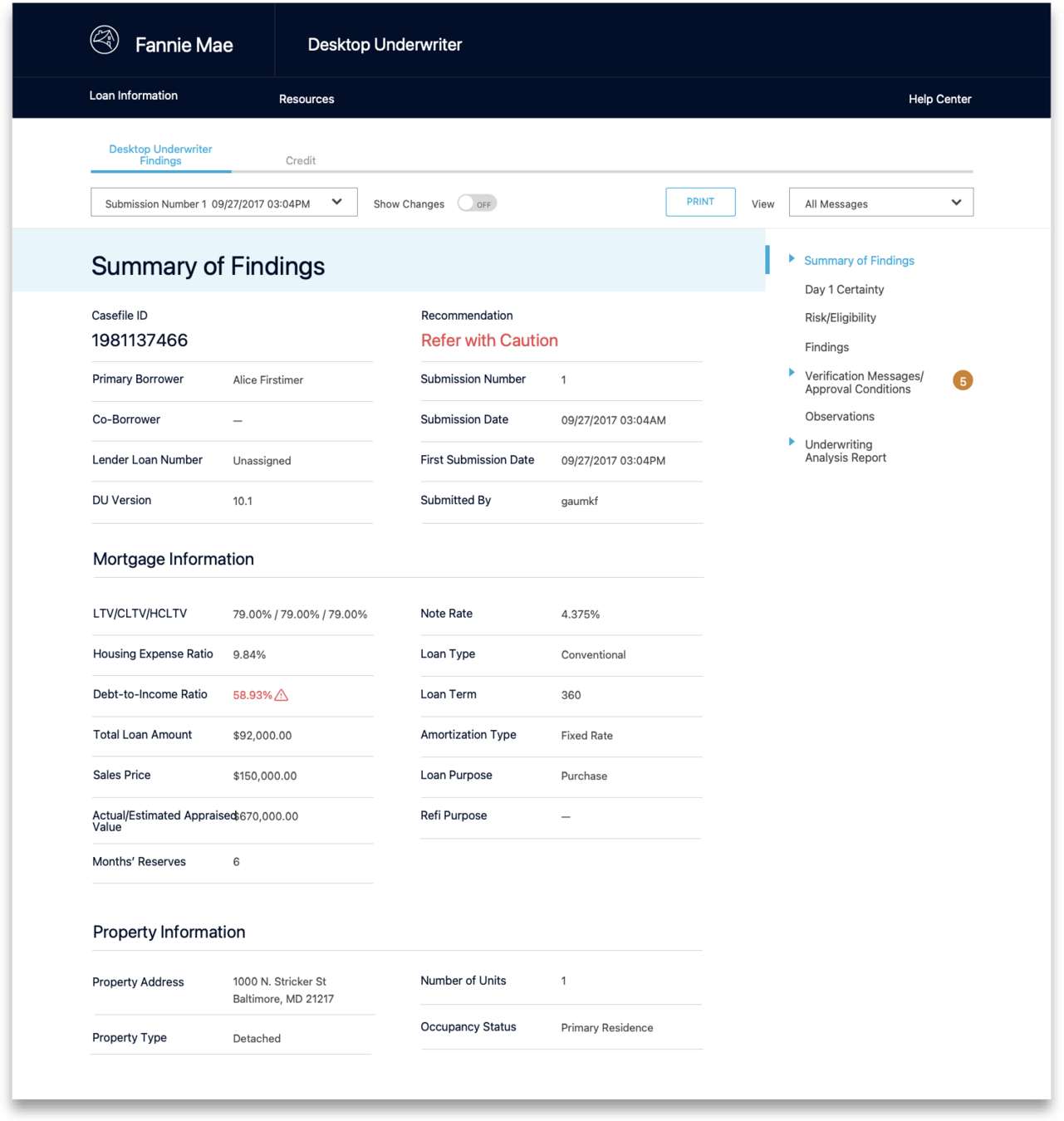Click appraised value $670,000.00
The width and height of the screenshot is (1064, 1121).
266,816
